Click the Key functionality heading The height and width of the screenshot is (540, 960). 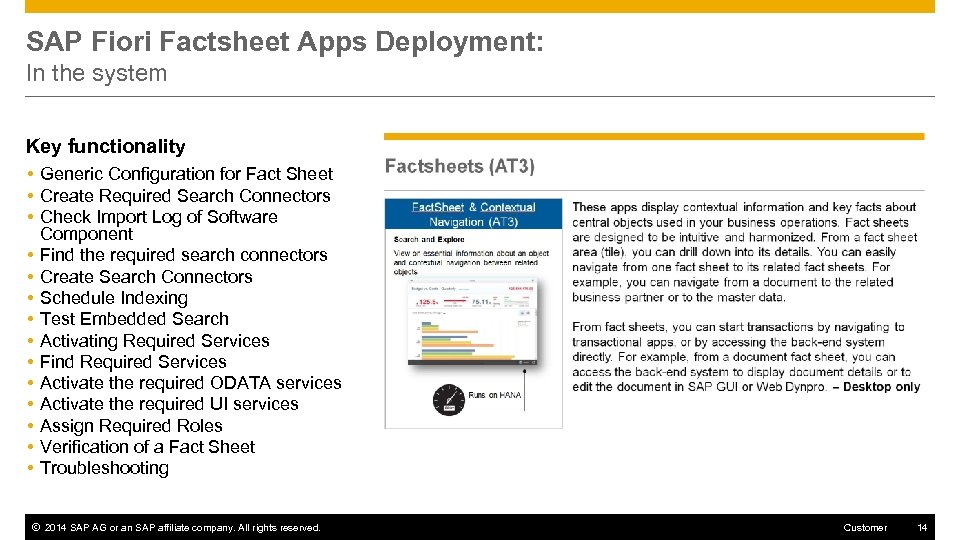[x=105, y=146]
